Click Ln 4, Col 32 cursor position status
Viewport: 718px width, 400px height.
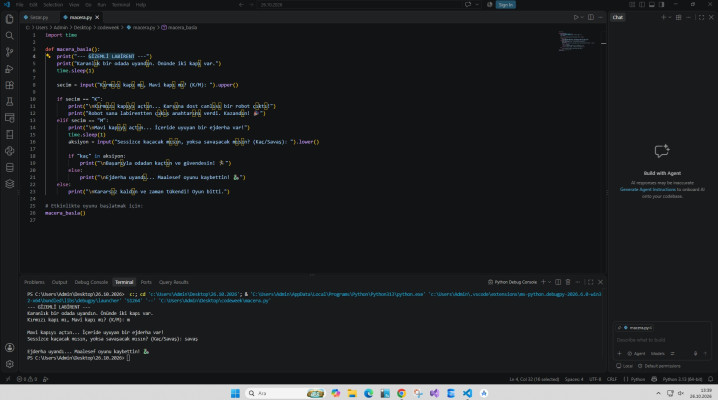coord(534,379)
